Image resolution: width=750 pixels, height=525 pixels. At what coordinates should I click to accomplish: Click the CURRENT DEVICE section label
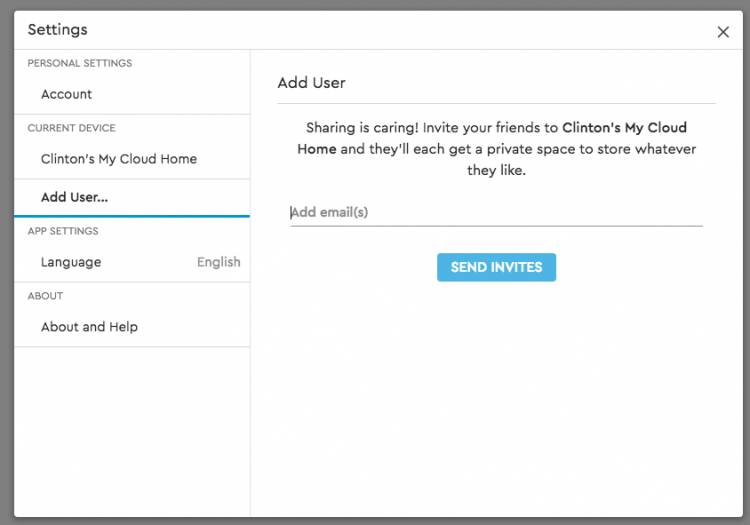71,128
